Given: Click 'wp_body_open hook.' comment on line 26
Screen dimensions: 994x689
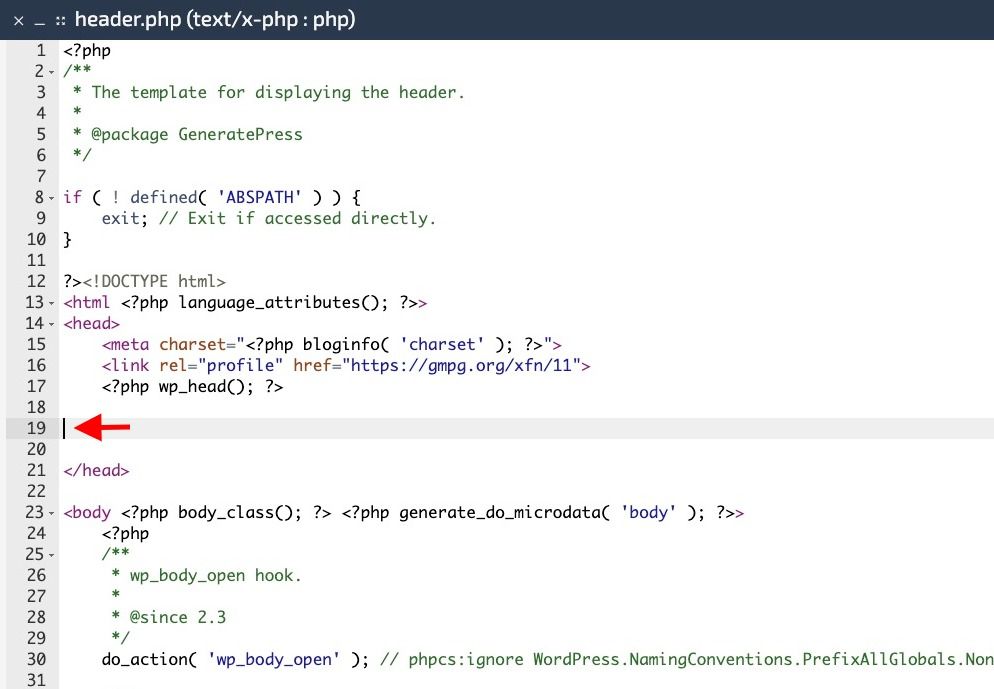Looking at the screenshot, I should (x=216, y=576).
